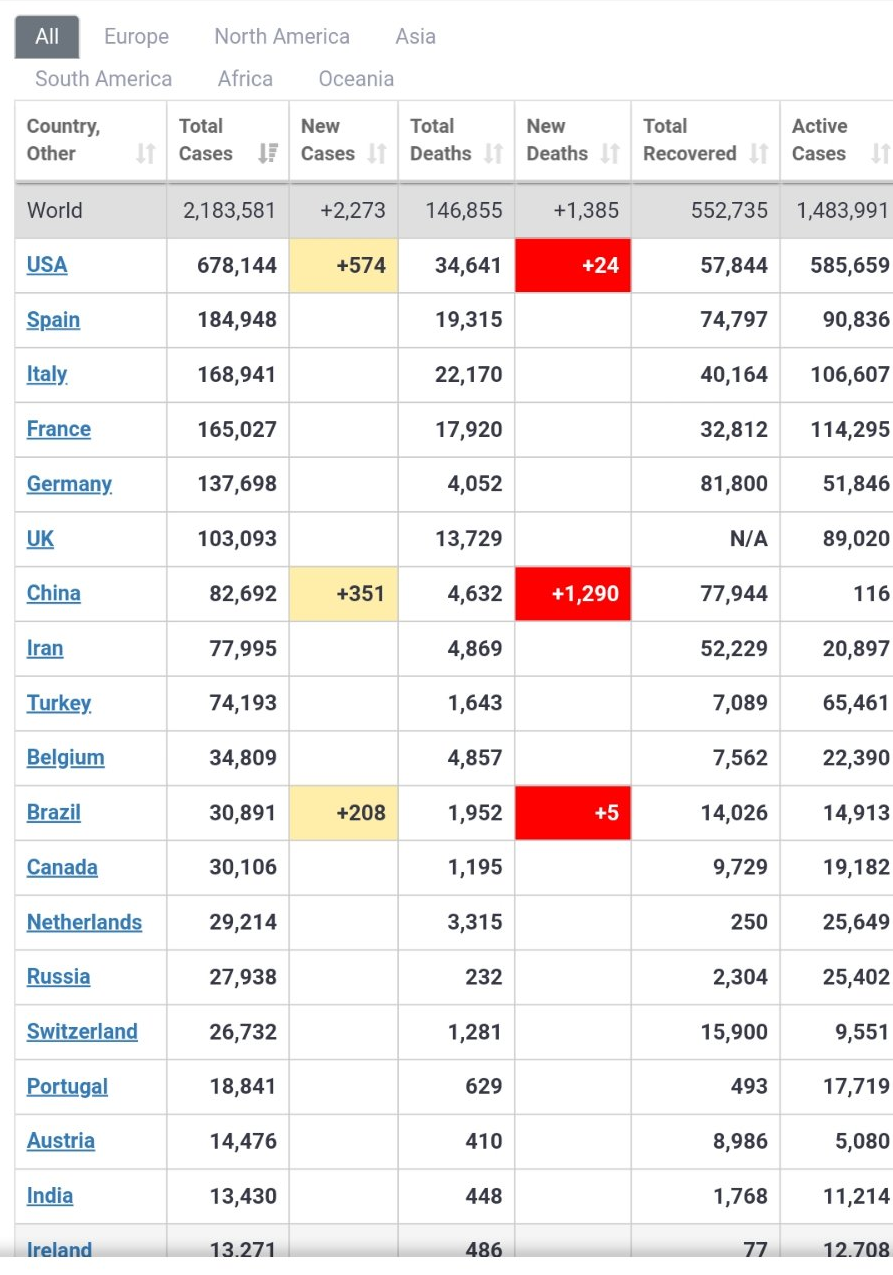
Task: Sort by New Deaths arrows icon
Action: tap(610, 153)
